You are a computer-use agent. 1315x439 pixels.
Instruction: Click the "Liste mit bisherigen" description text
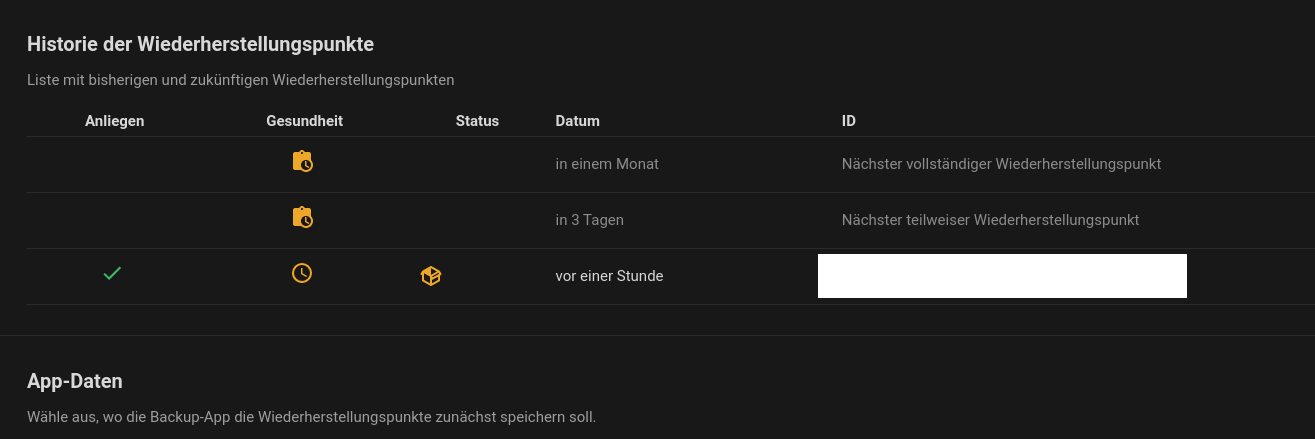(x=241, y=80)
